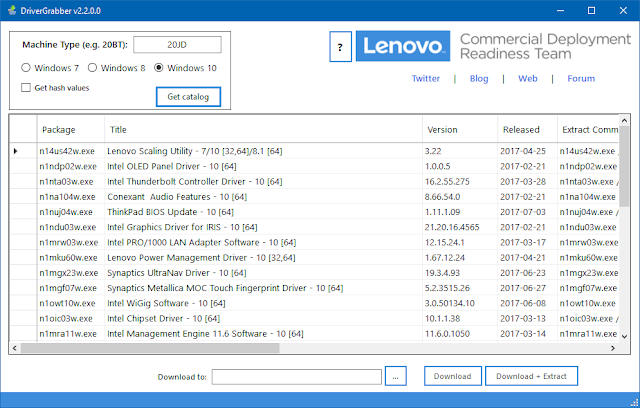Click the Lenovo Scaling Utility title
This screenshot has width=640, height=408.
point(263,151)
